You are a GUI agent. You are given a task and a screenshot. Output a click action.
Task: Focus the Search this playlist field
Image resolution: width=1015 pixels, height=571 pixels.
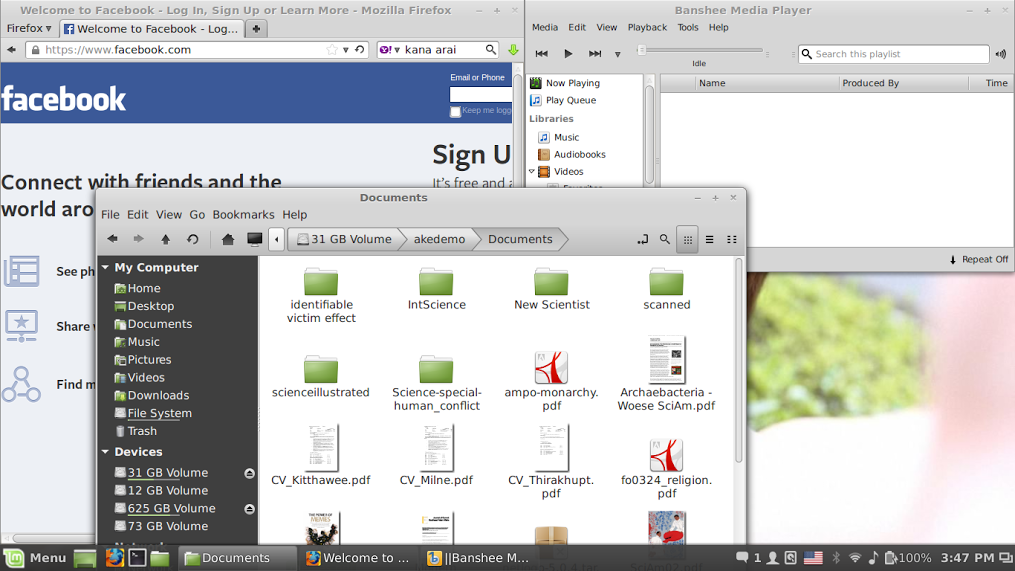(893, 54)
